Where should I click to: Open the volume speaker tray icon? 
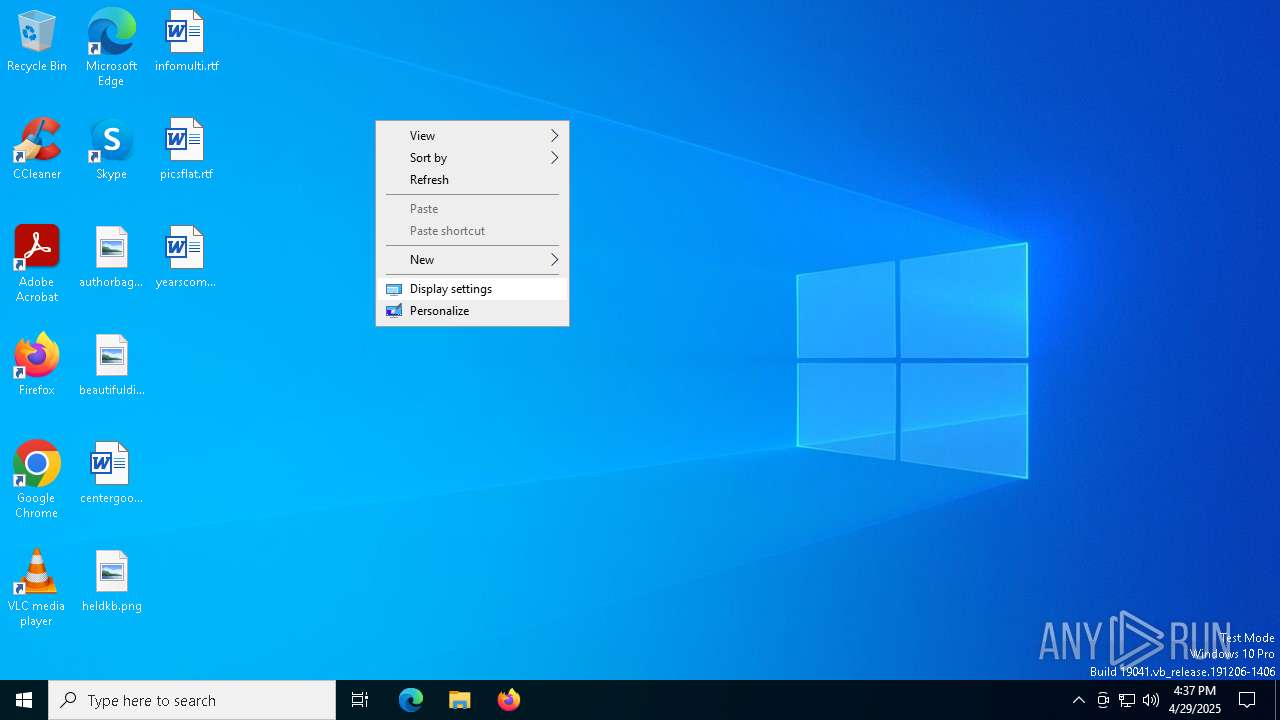click(1151, 700)
